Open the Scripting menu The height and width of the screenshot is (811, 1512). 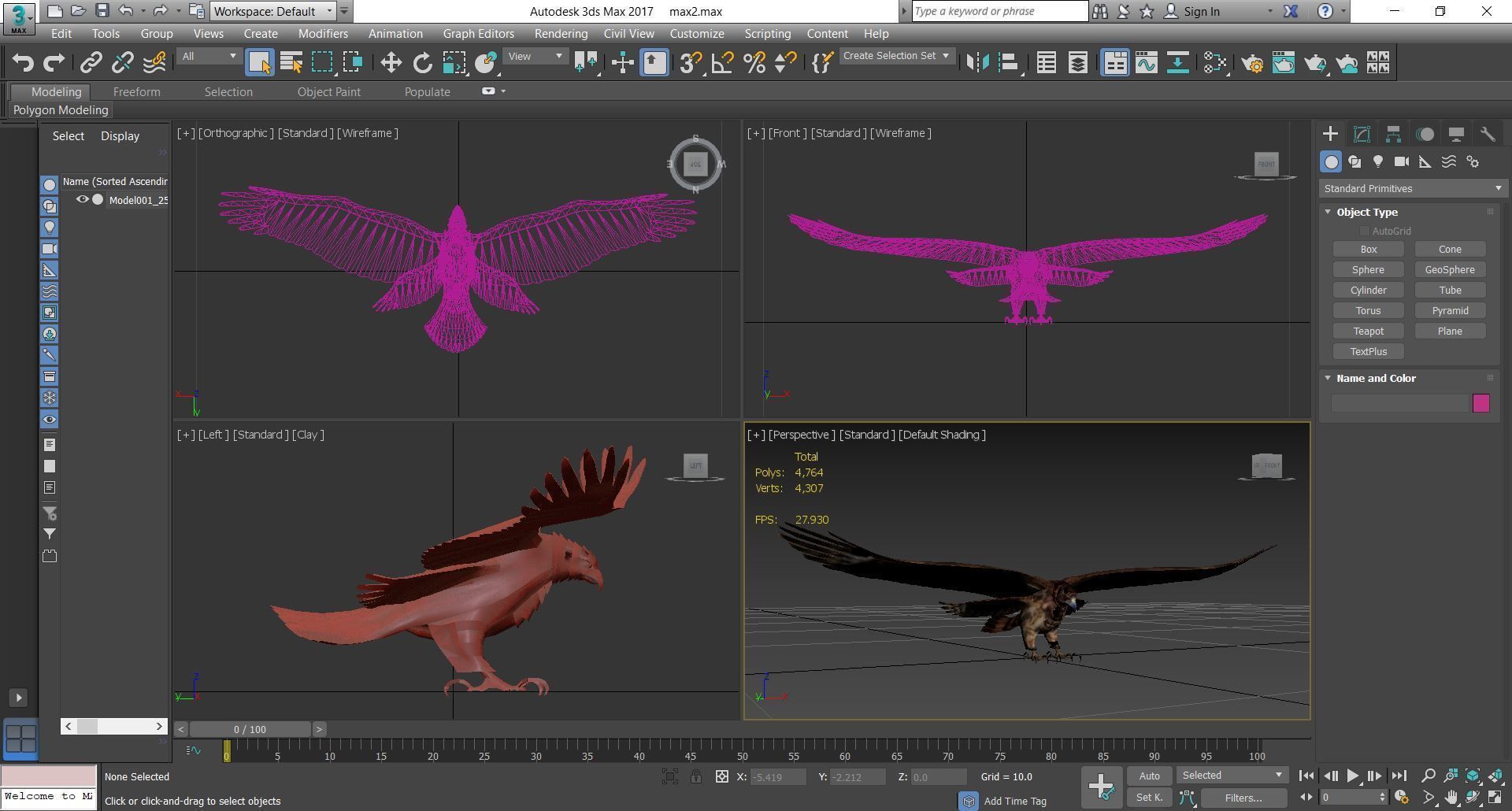point(767,34)
